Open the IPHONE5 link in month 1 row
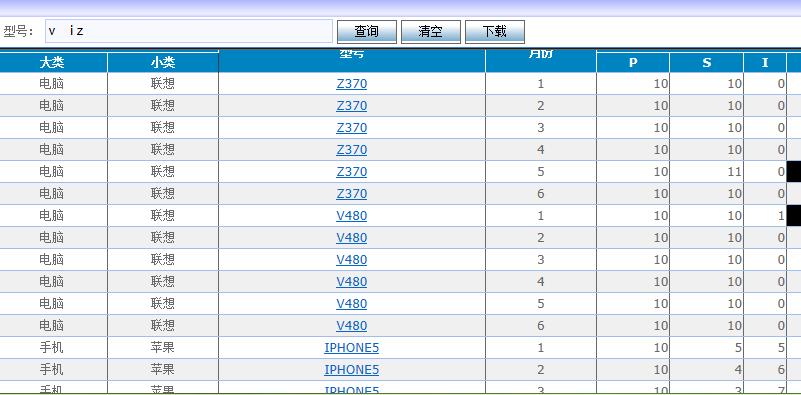Screen dimensions: 801x395 pyautogui.click(x=351, y=347)
